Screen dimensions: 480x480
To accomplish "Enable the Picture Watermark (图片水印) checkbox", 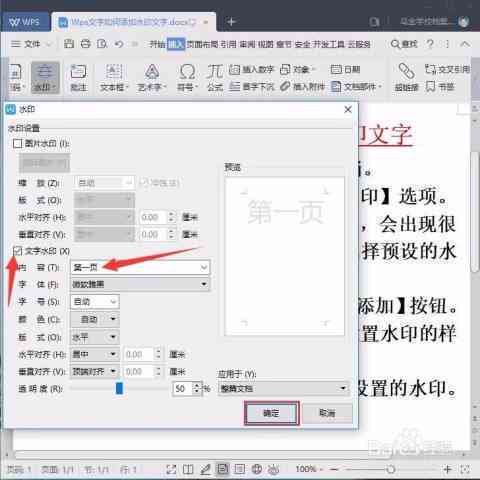I will (17, 144).
